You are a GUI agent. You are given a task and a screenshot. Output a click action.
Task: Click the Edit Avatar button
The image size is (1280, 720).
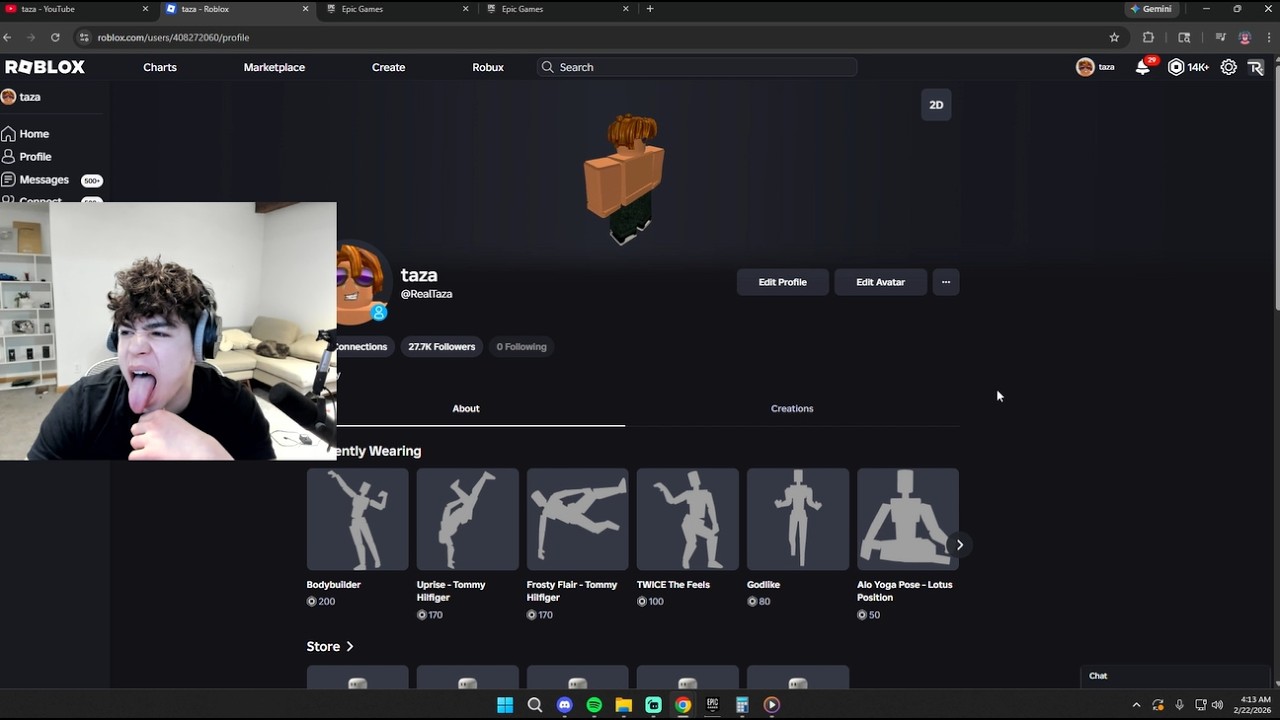(880, 282)
